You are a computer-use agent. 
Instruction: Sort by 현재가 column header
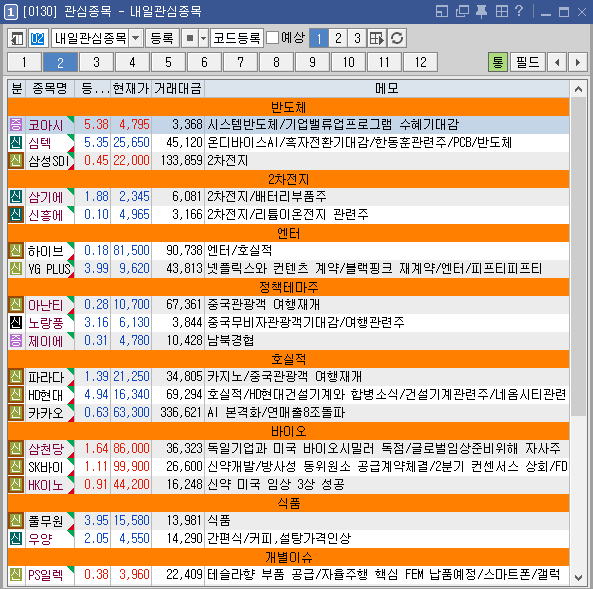(x=131, y=89)
